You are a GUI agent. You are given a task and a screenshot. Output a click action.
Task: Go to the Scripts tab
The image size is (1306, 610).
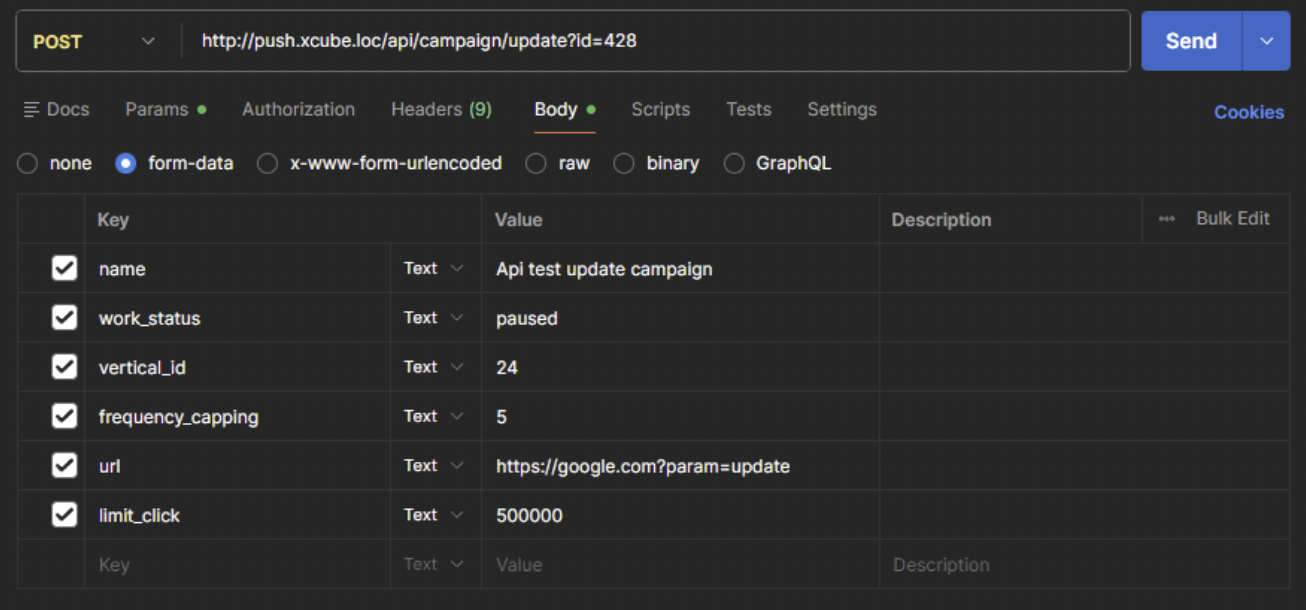click(x=660, y=110)
